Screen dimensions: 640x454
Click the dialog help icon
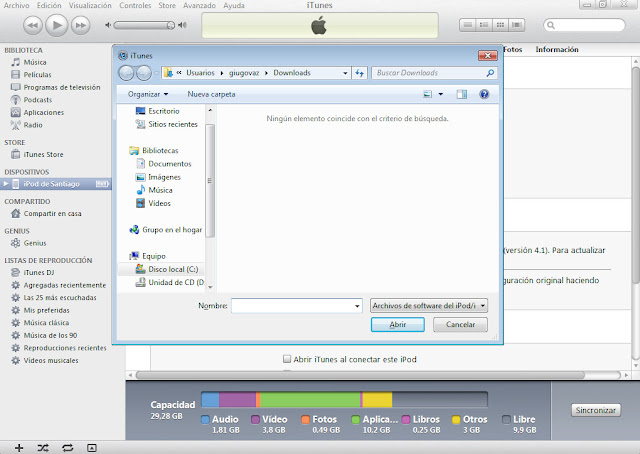pos(484,94)
